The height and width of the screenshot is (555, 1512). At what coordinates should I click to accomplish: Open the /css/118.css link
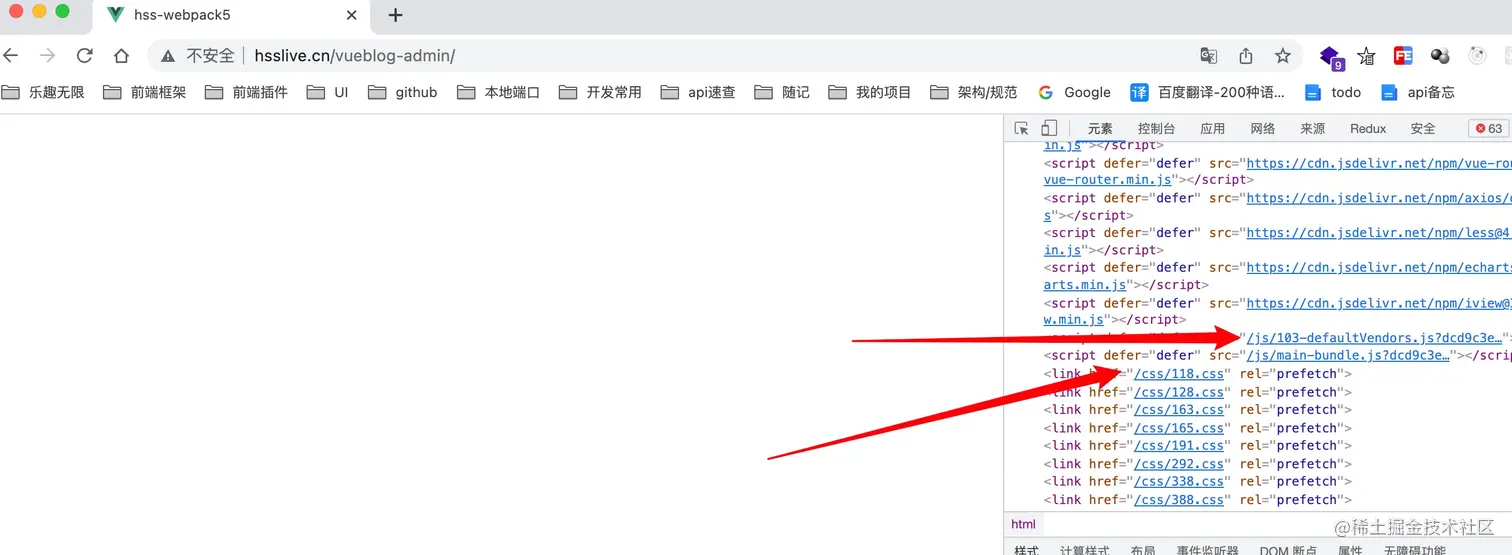(1179, 374)
